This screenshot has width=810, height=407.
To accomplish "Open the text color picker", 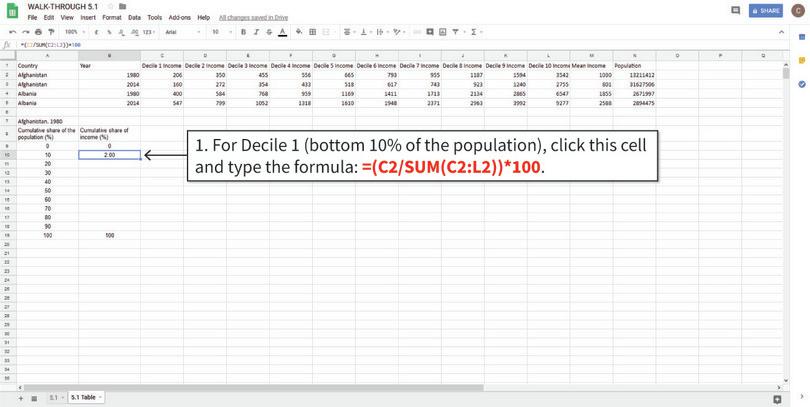I will (x=282, y=32).
